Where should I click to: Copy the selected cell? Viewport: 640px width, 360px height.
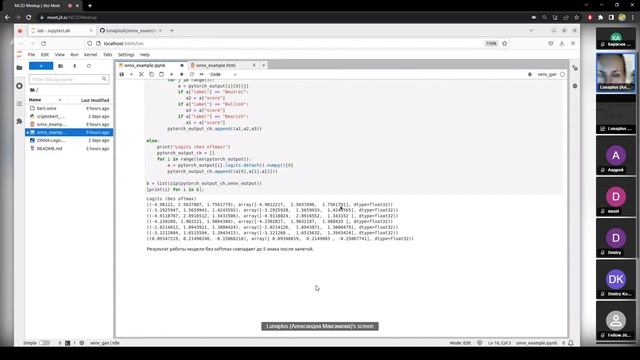pos(151,74)
